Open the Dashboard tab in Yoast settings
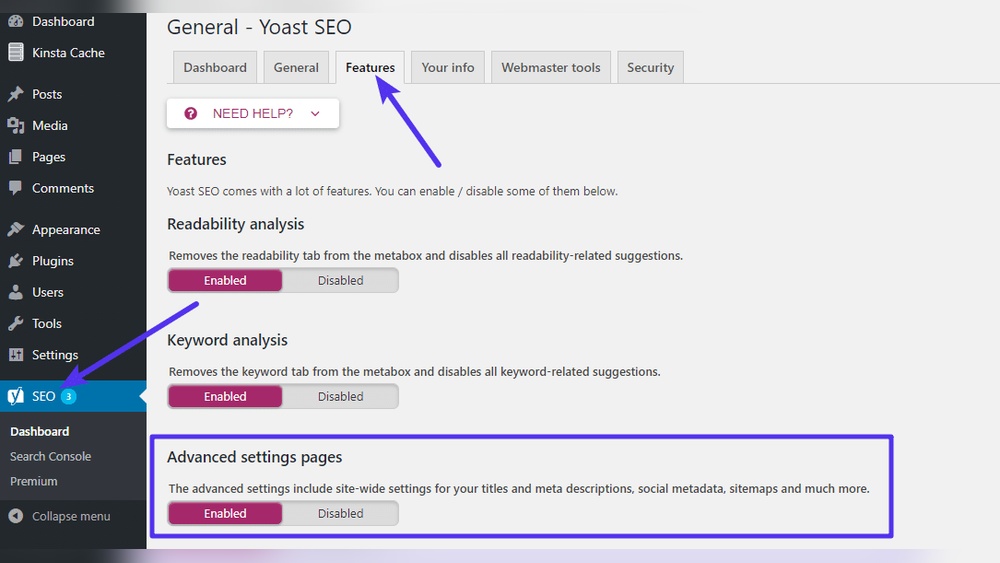Image resolution: width=1000 pixels, height=563 pixels. tap(215, 68)
